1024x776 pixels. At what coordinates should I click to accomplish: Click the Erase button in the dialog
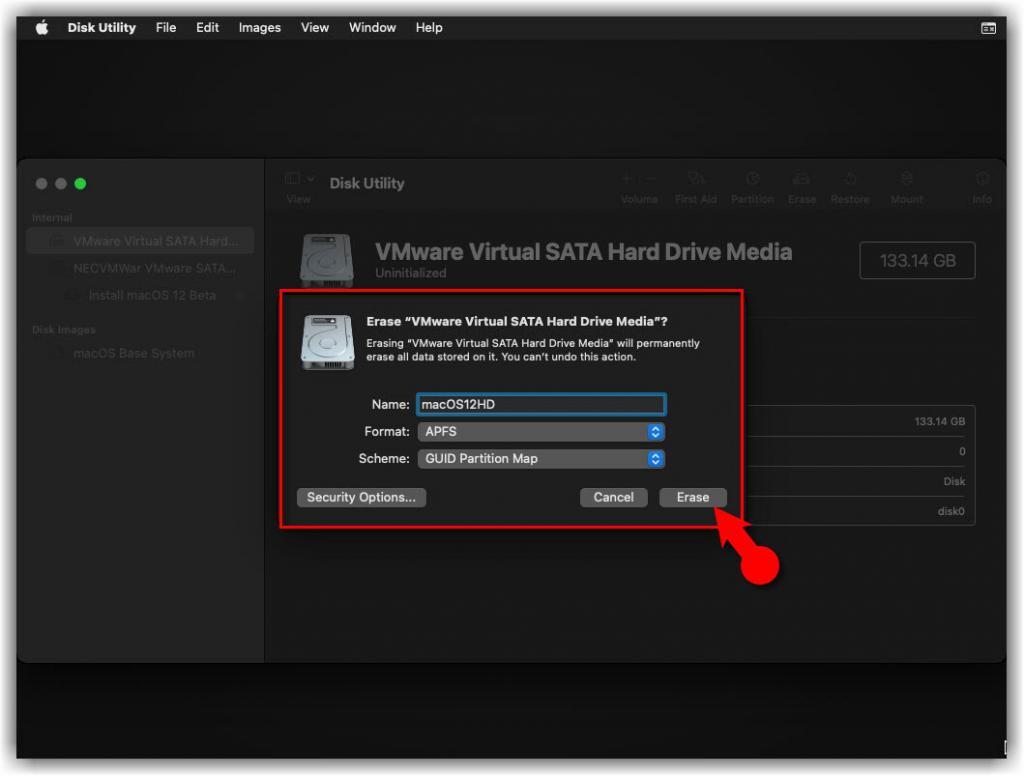tap(692, 497)
